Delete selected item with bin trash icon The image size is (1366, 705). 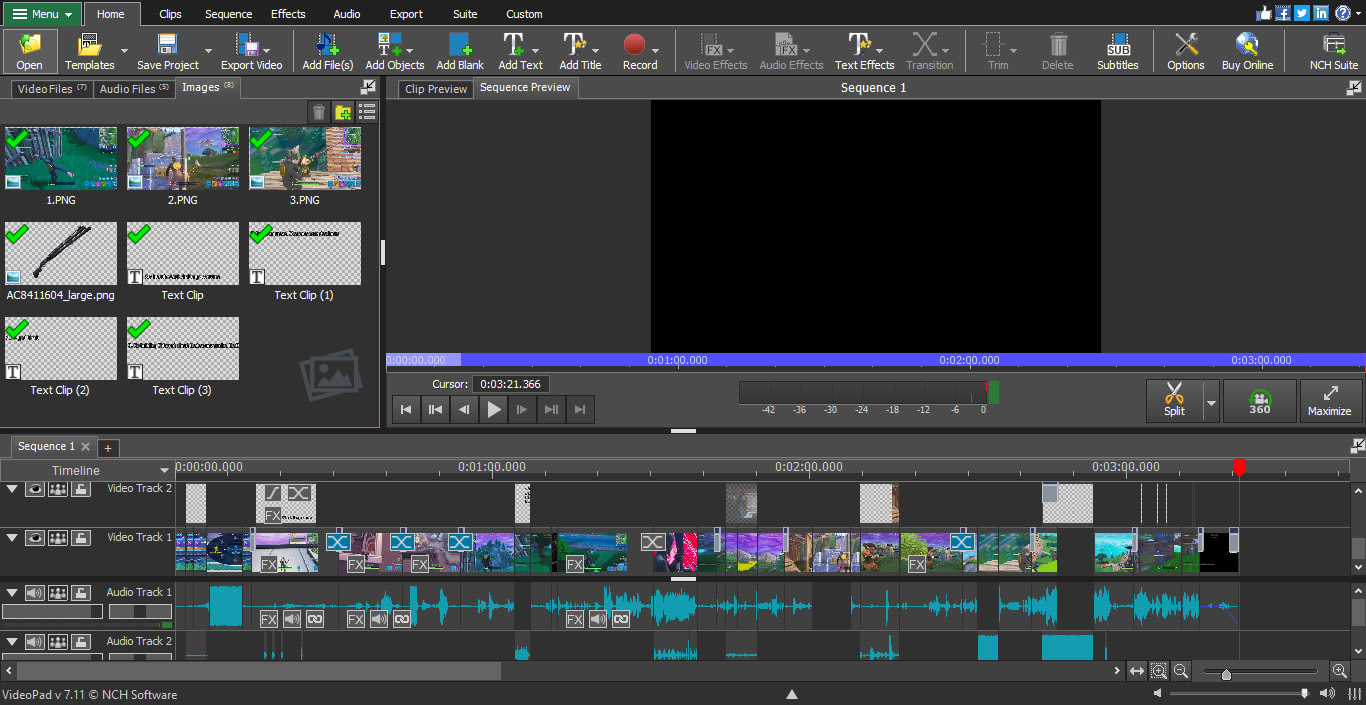319,112
